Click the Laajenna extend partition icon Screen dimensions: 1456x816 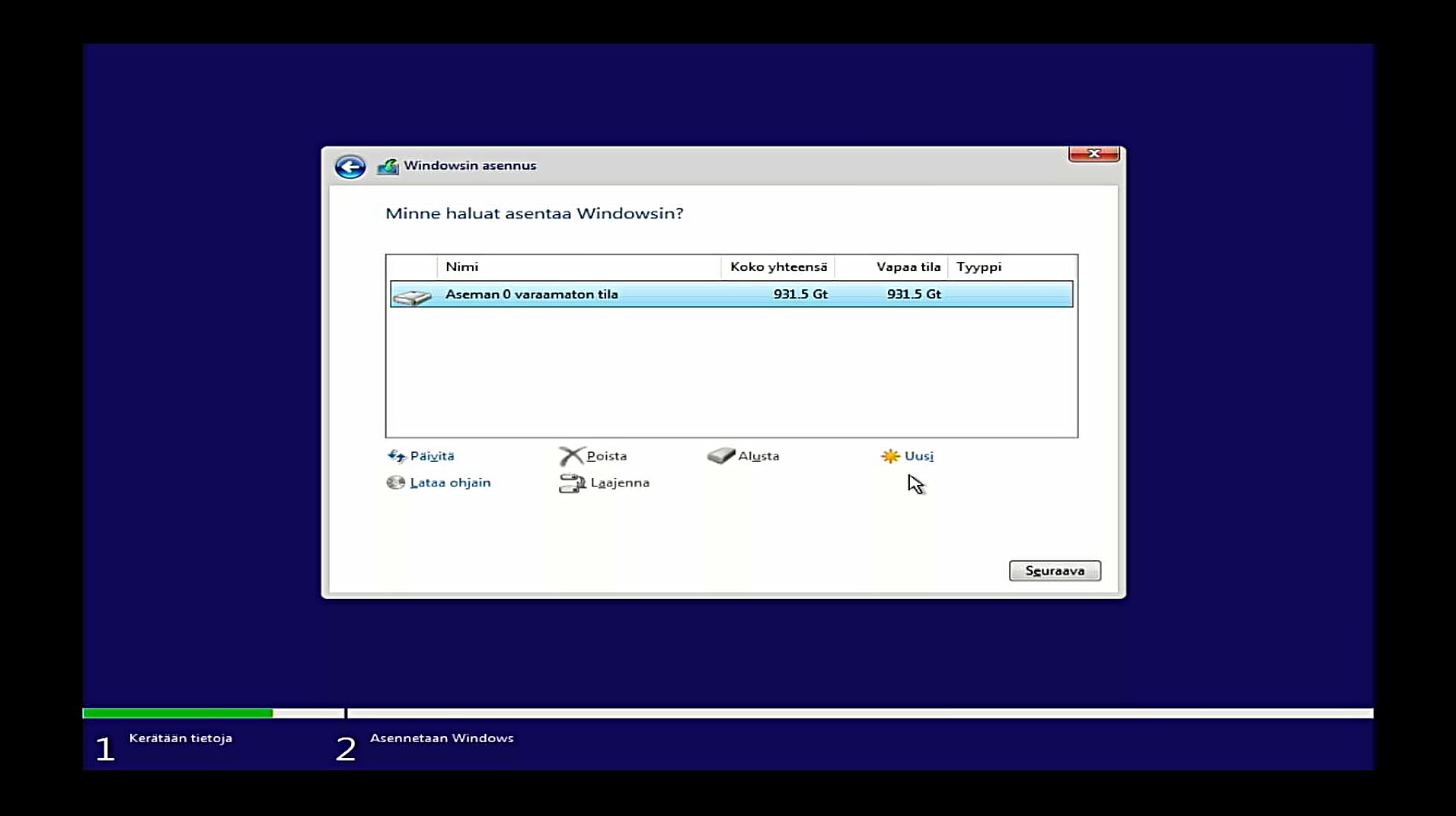572,483
